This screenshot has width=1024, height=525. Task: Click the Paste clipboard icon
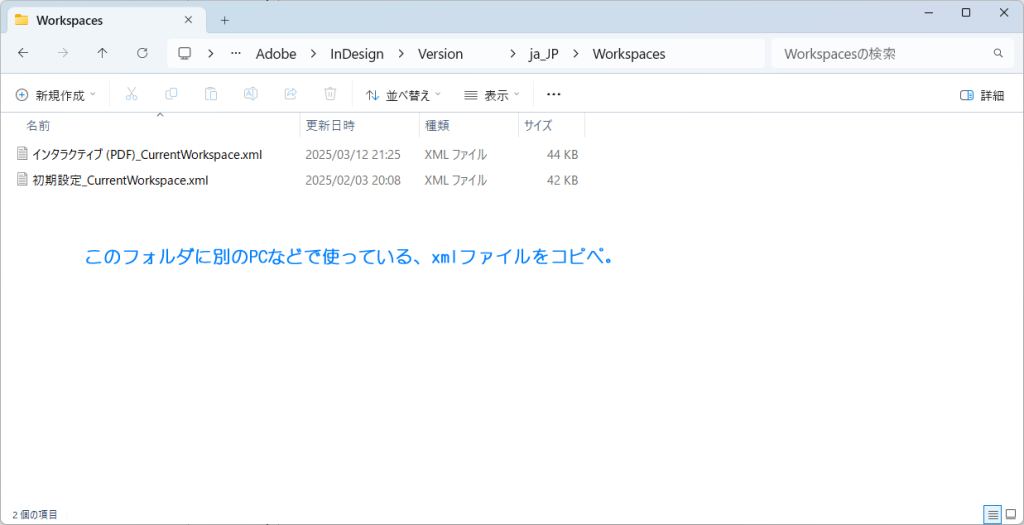pyautogui.click(x=211, y=94)
